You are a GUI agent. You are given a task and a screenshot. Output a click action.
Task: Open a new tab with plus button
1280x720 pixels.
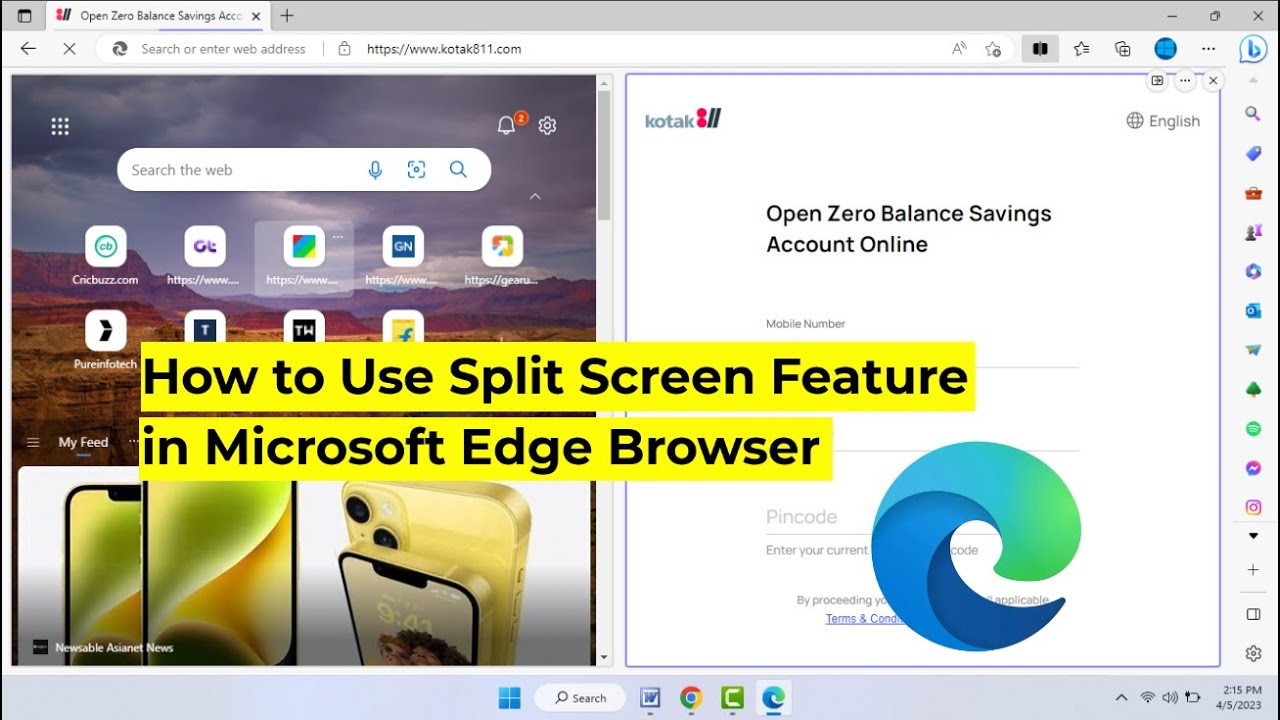coord(287,15)
